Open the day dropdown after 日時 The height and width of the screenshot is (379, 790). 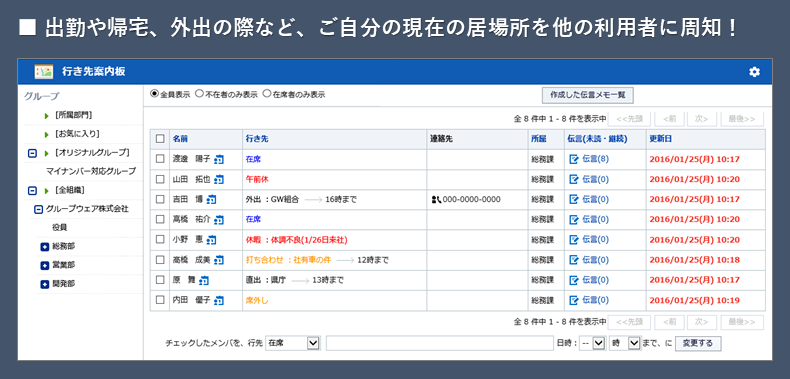click(x=592, y=343)
